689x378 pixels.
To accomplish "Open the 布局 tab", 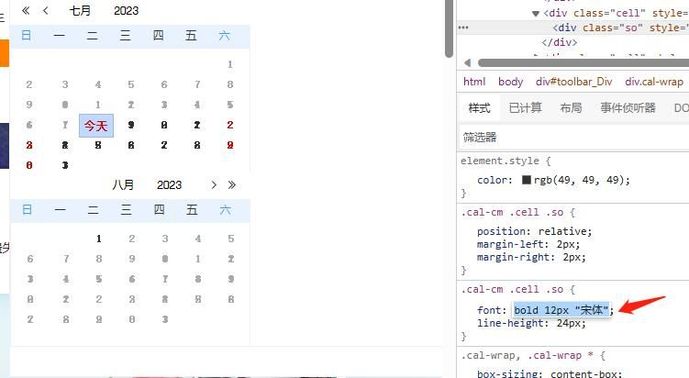I will click(571, 108).
